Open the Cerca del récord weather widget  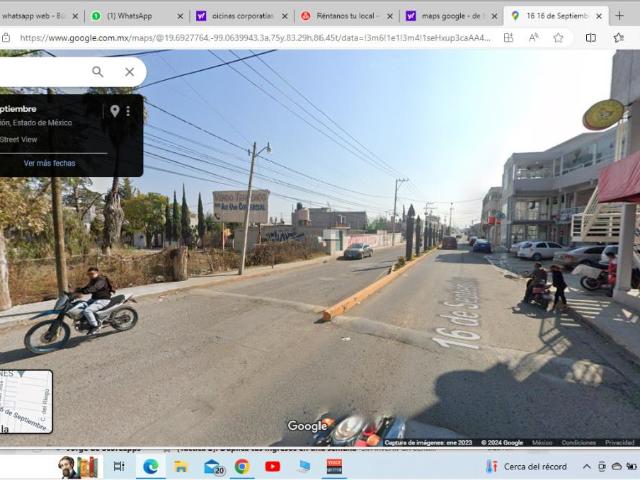point(527,467)
